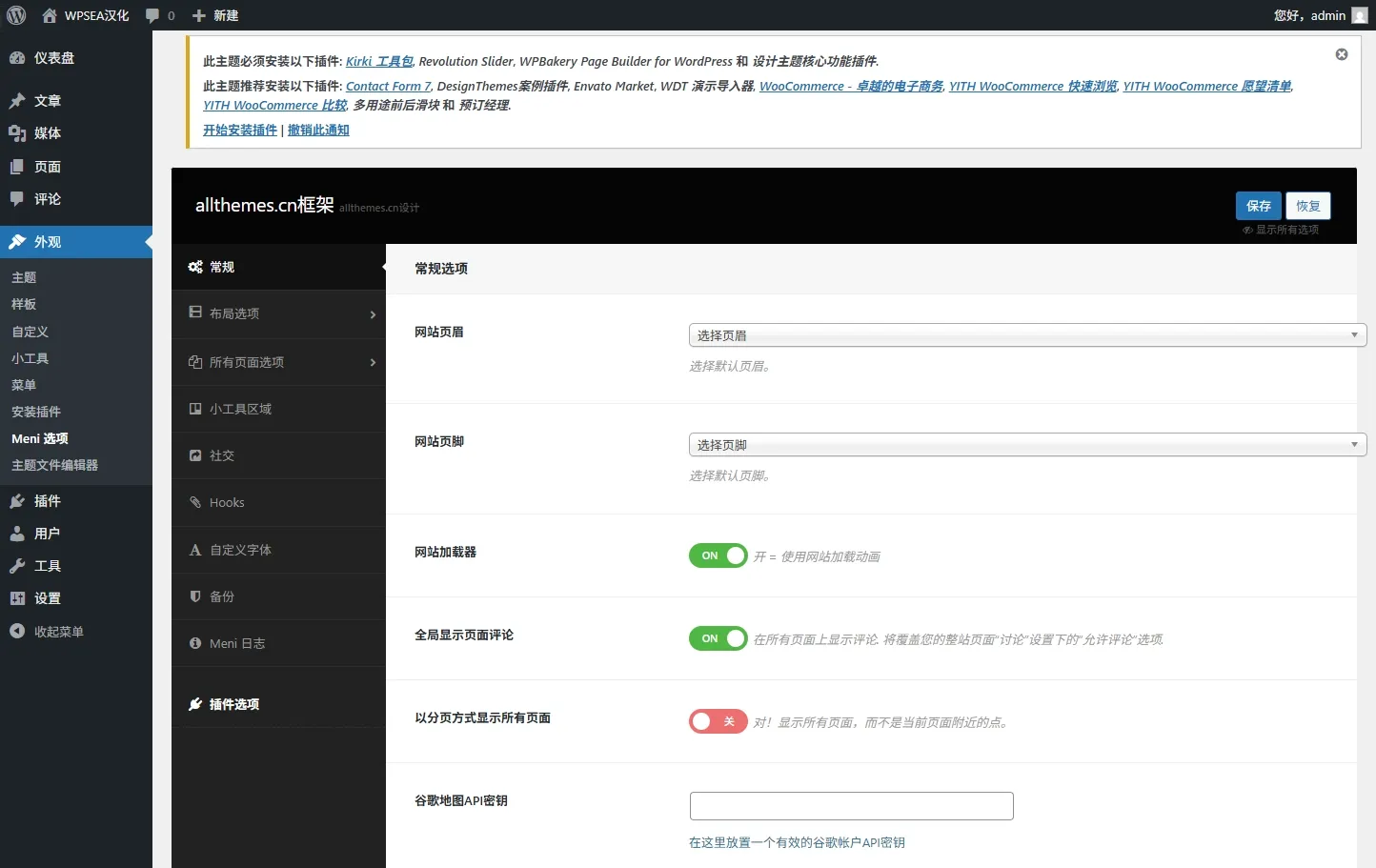Click the 保存 save button
Image resolution: width=1376 pixels, height=868 pixels.
(x=1258, y=206)
